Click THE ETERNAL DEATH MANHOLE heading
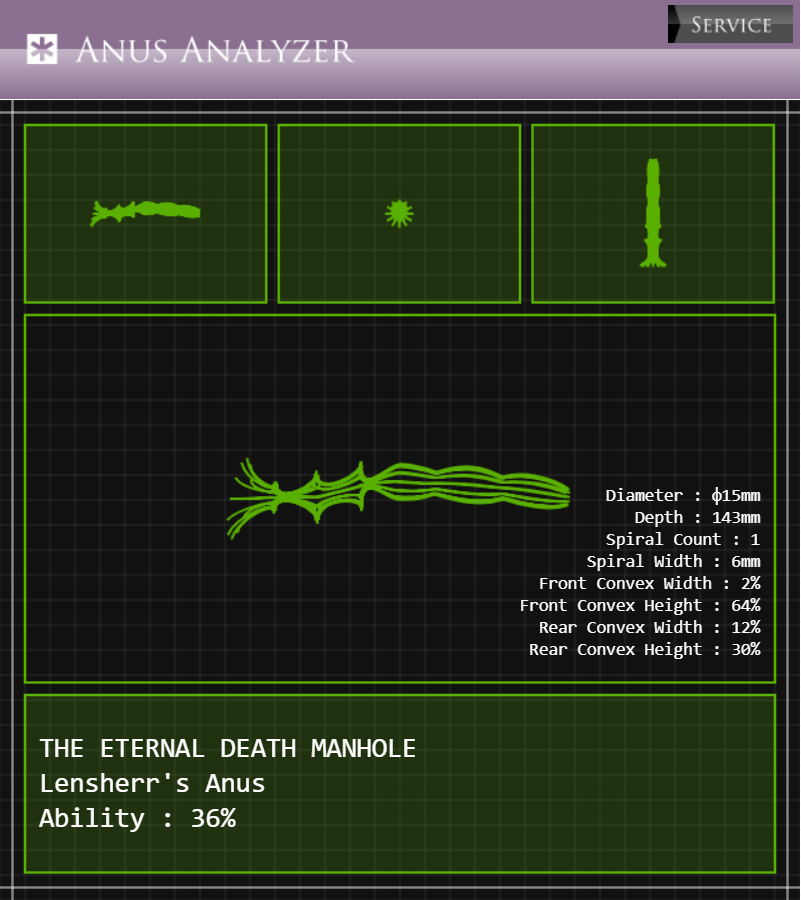Viewport: 801px width, 900px height. (228, 748)
